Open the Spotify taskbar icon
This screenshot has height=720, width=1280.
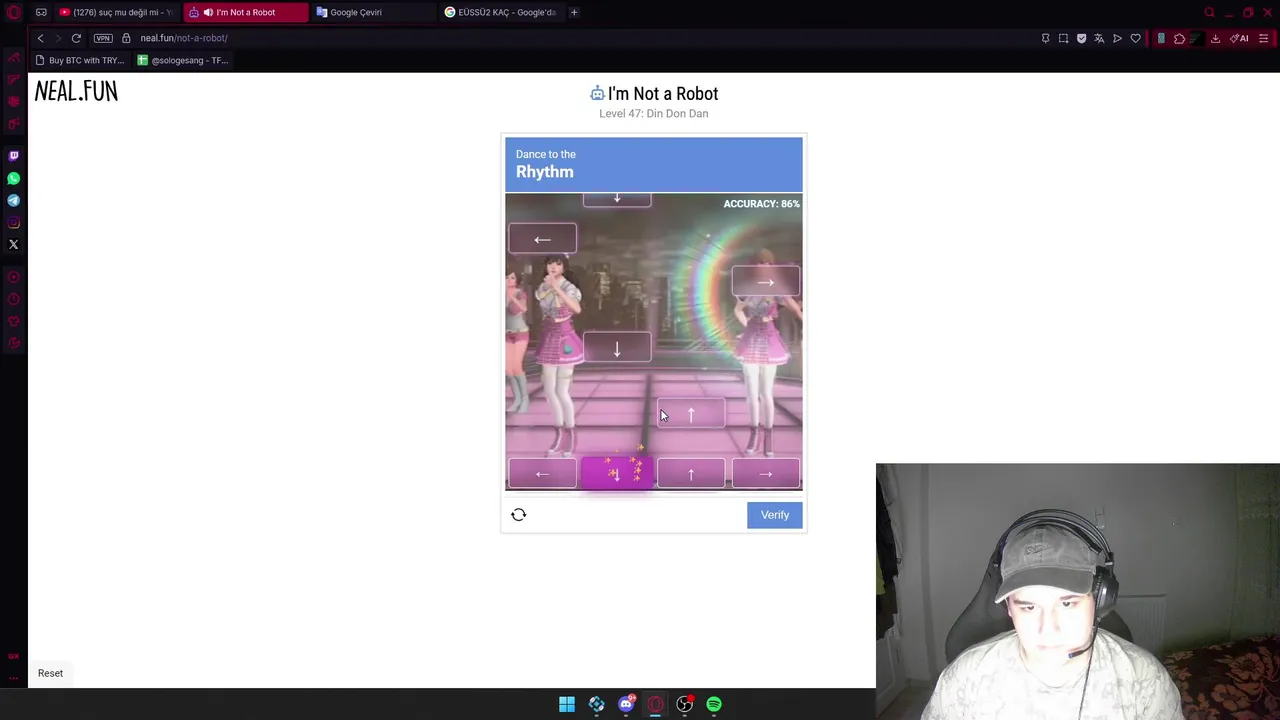[x=714, y=704]
